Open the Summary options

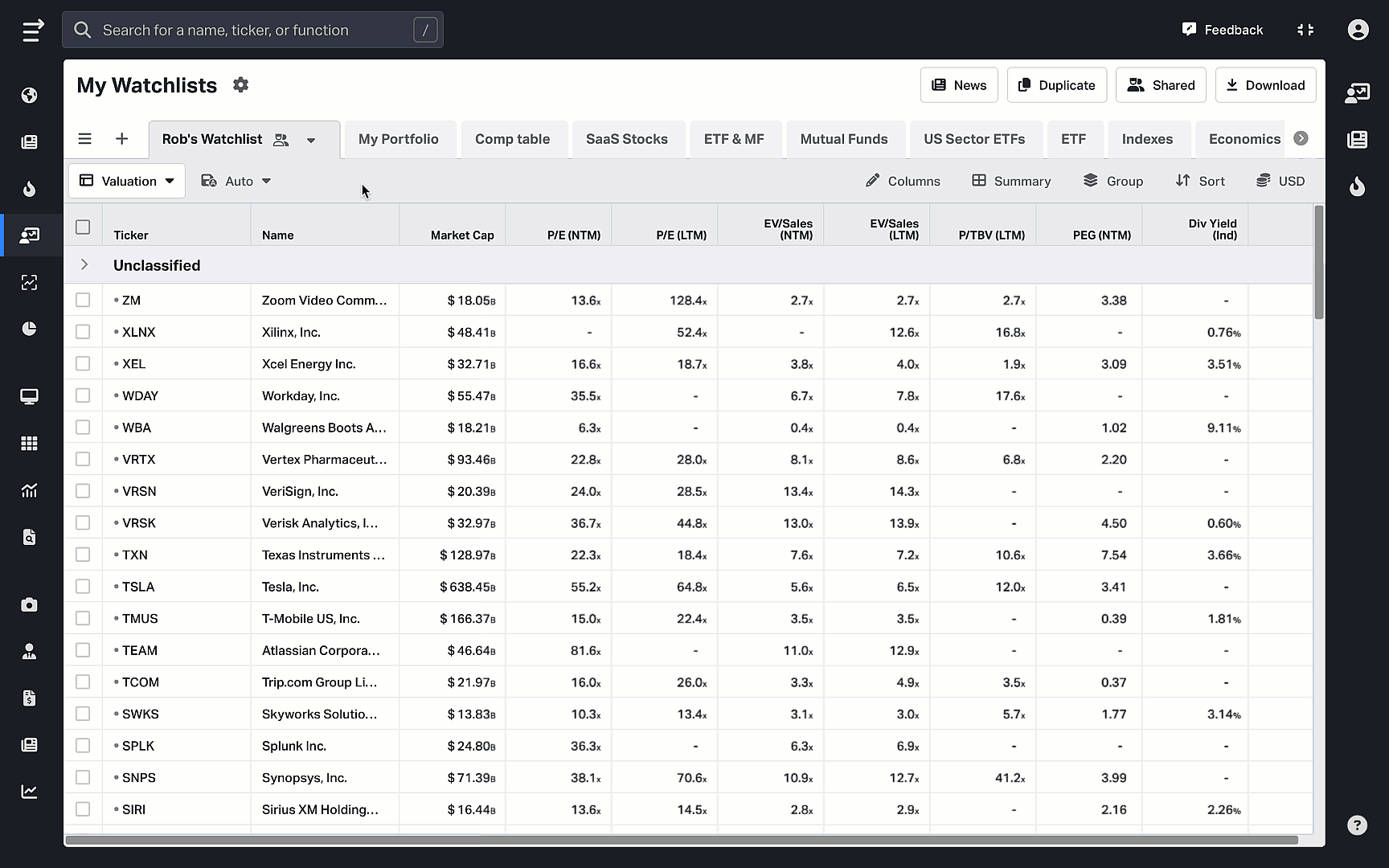coord(1011,181)
